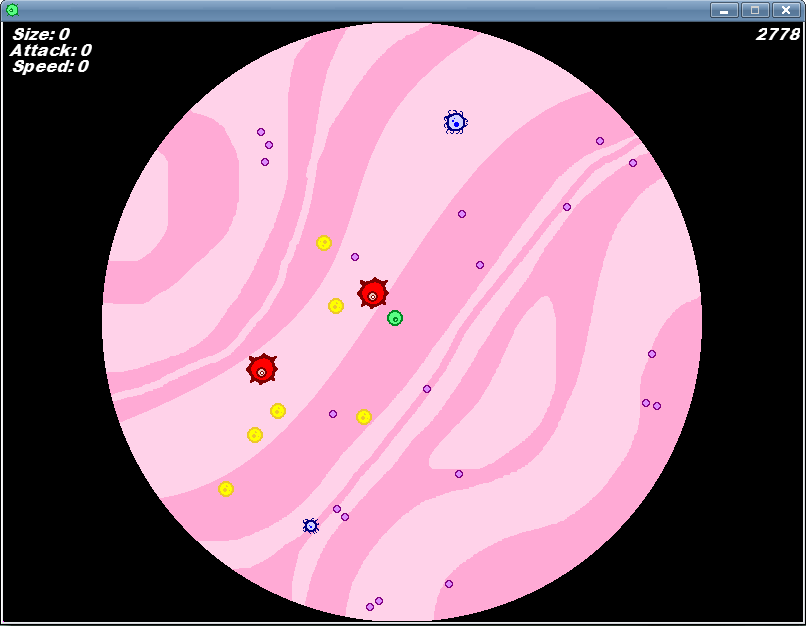Click the lowest yellow food pellet
Viewport: 806px width, 626px height.
tap(226, 489)
